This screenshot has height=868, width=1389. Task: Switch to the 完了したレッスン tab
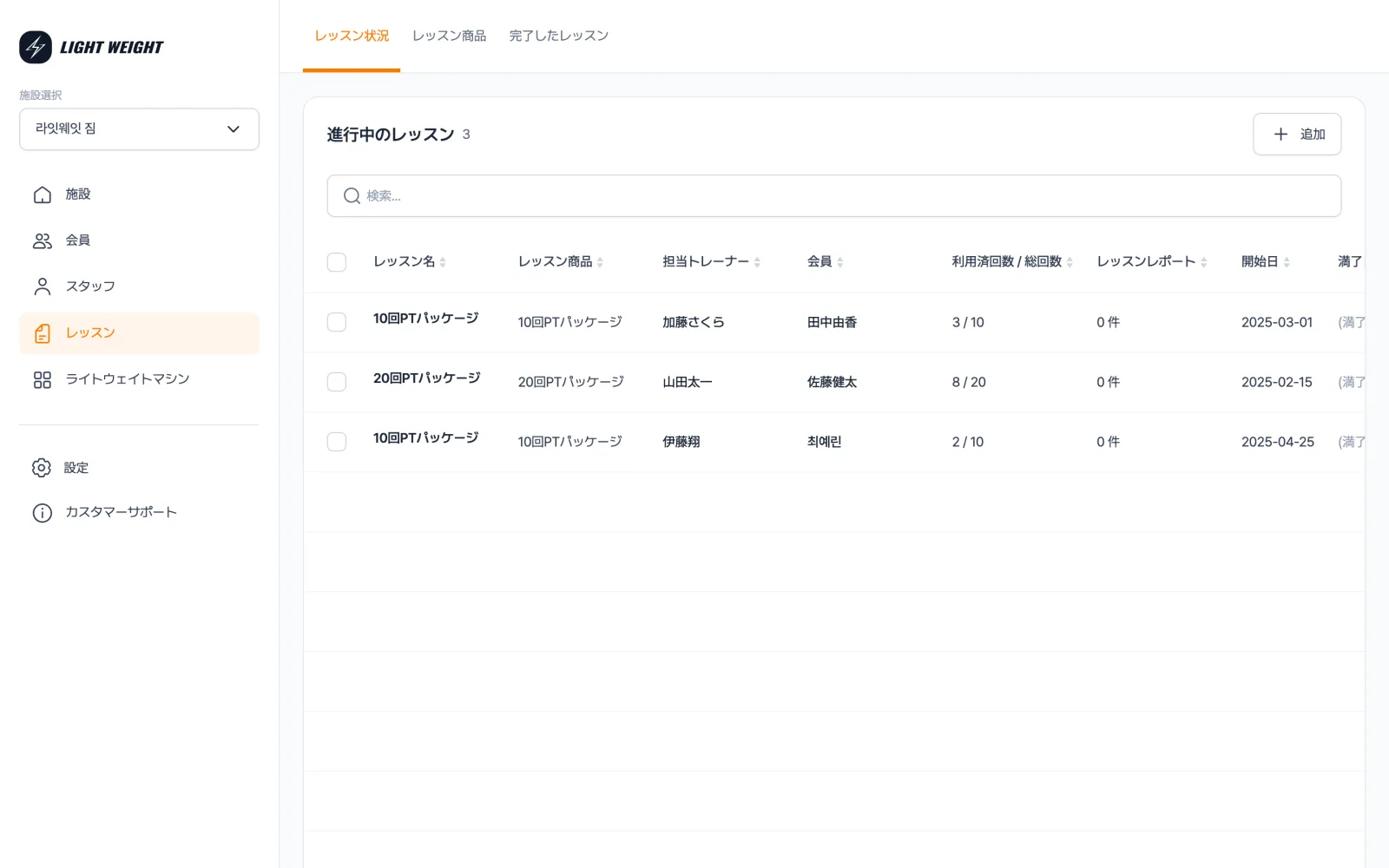coord(559,36)
